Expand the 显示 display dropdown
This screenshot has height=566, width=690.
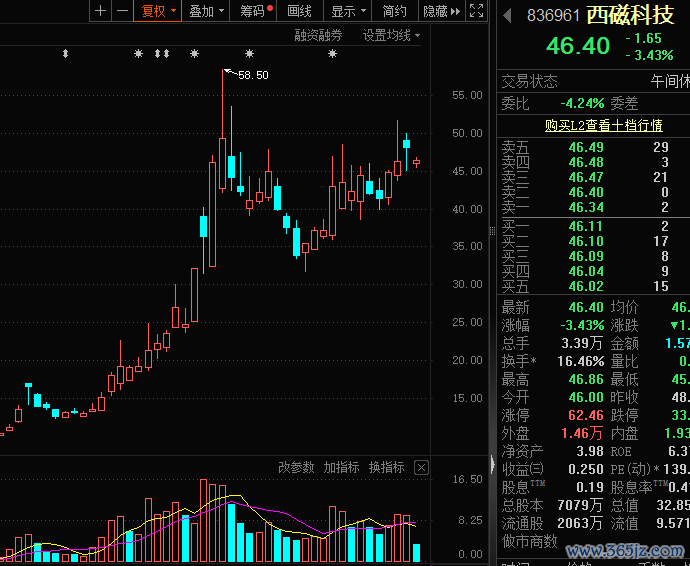tap(348, 11)
